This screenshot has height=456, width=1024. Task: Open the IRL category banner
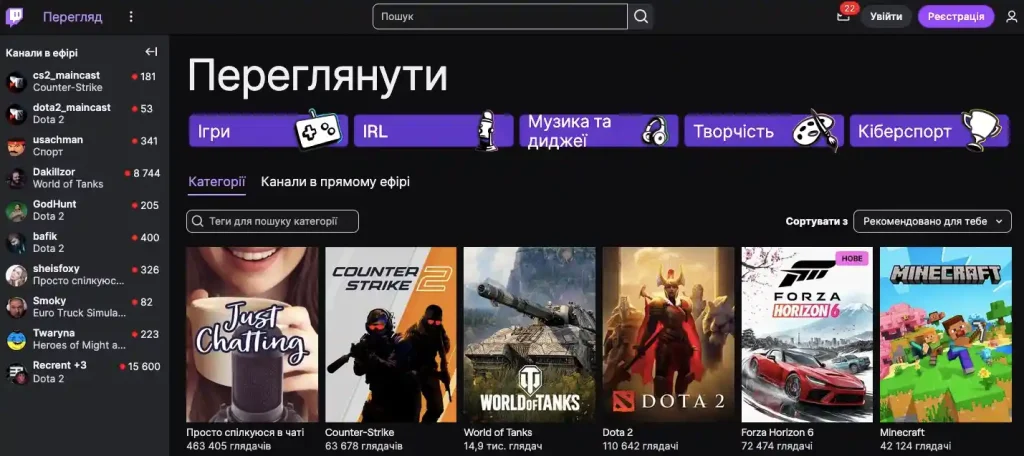(x=434, y=131)
